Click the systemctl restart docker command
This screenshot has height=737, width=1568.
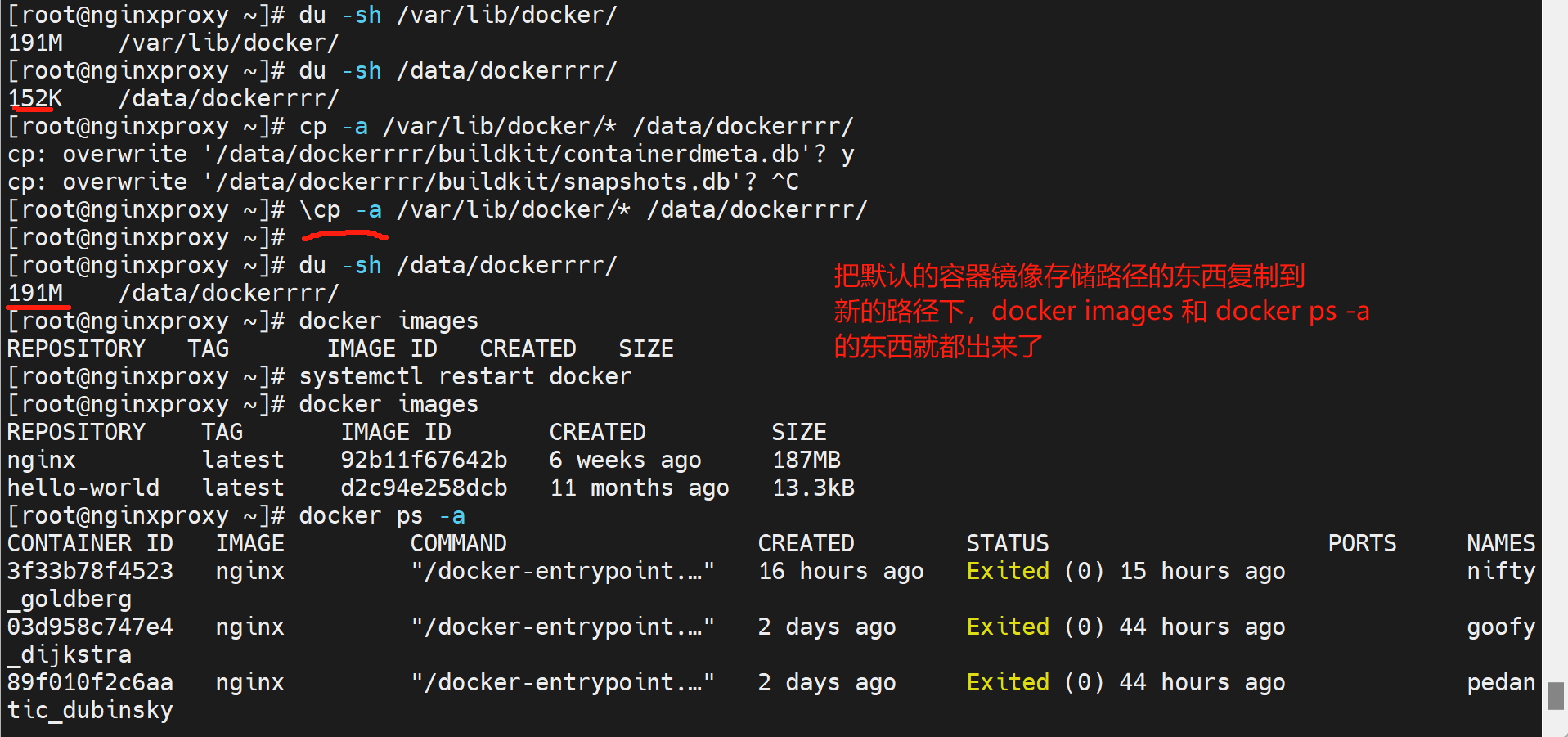coord(465,376)
